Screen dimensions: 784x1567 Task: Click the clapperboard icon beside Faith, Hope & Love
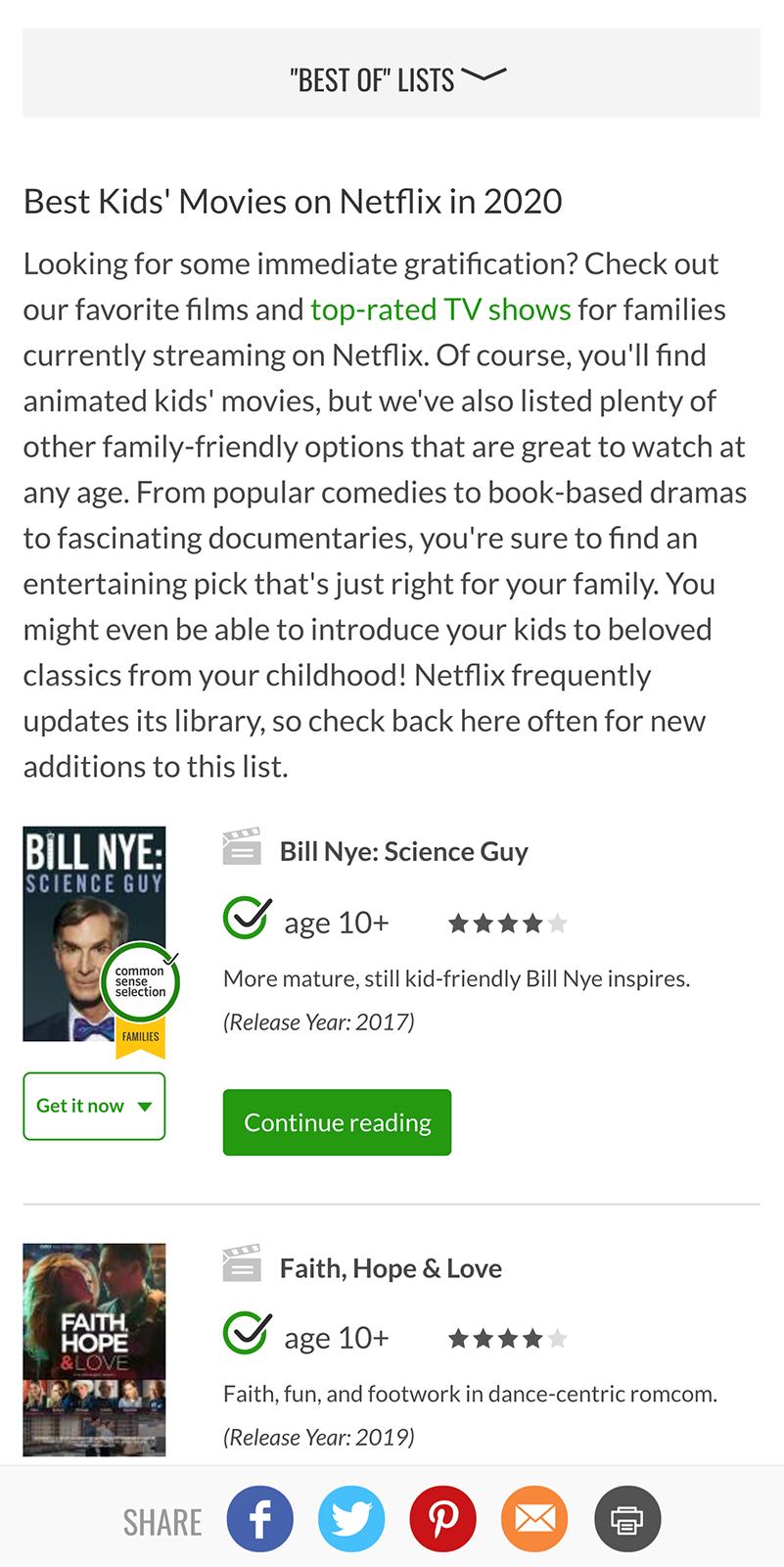[x=243, y=1264]
